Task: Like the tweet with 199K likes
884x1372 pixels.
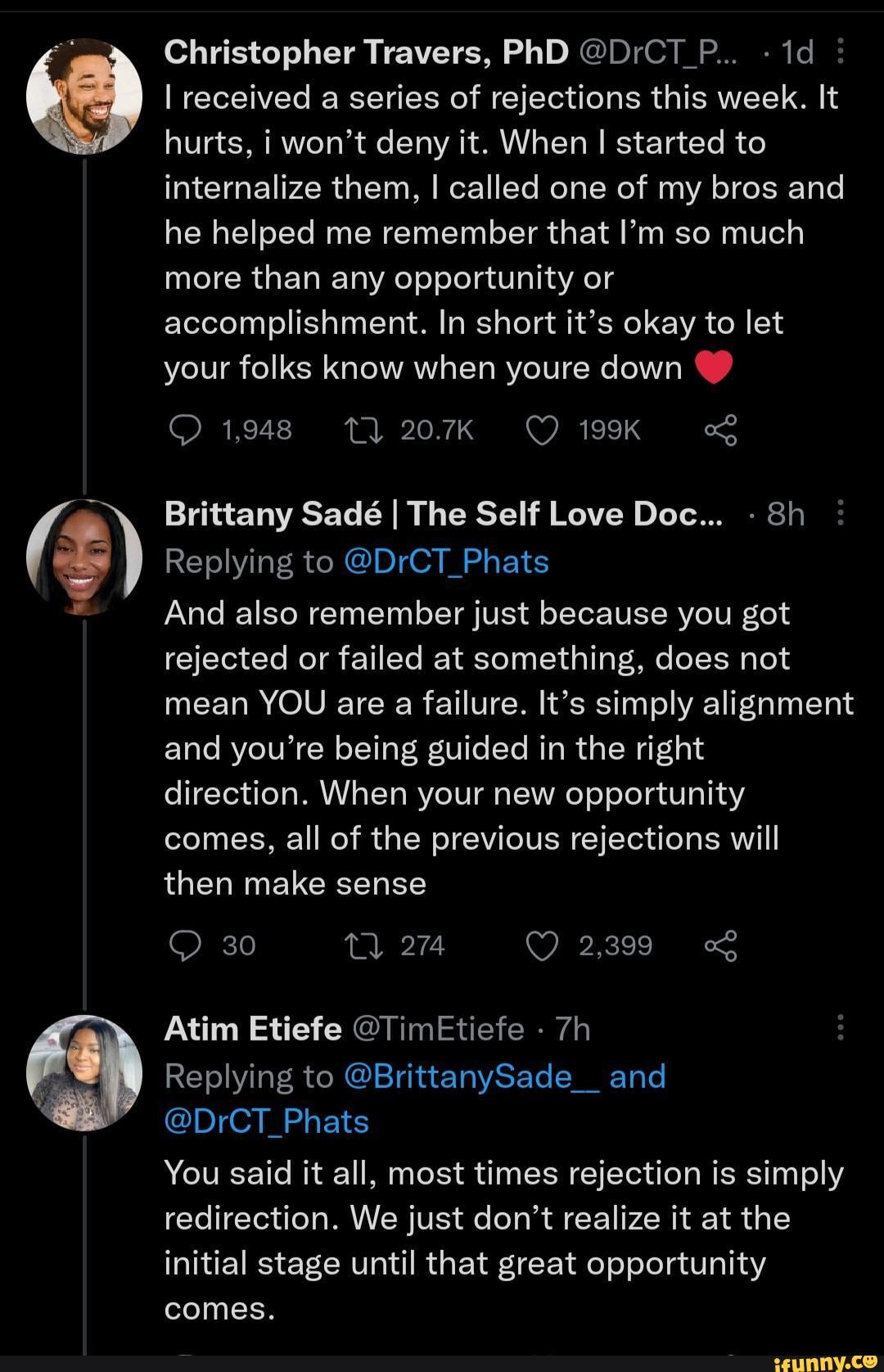Action: coord(542,429)
